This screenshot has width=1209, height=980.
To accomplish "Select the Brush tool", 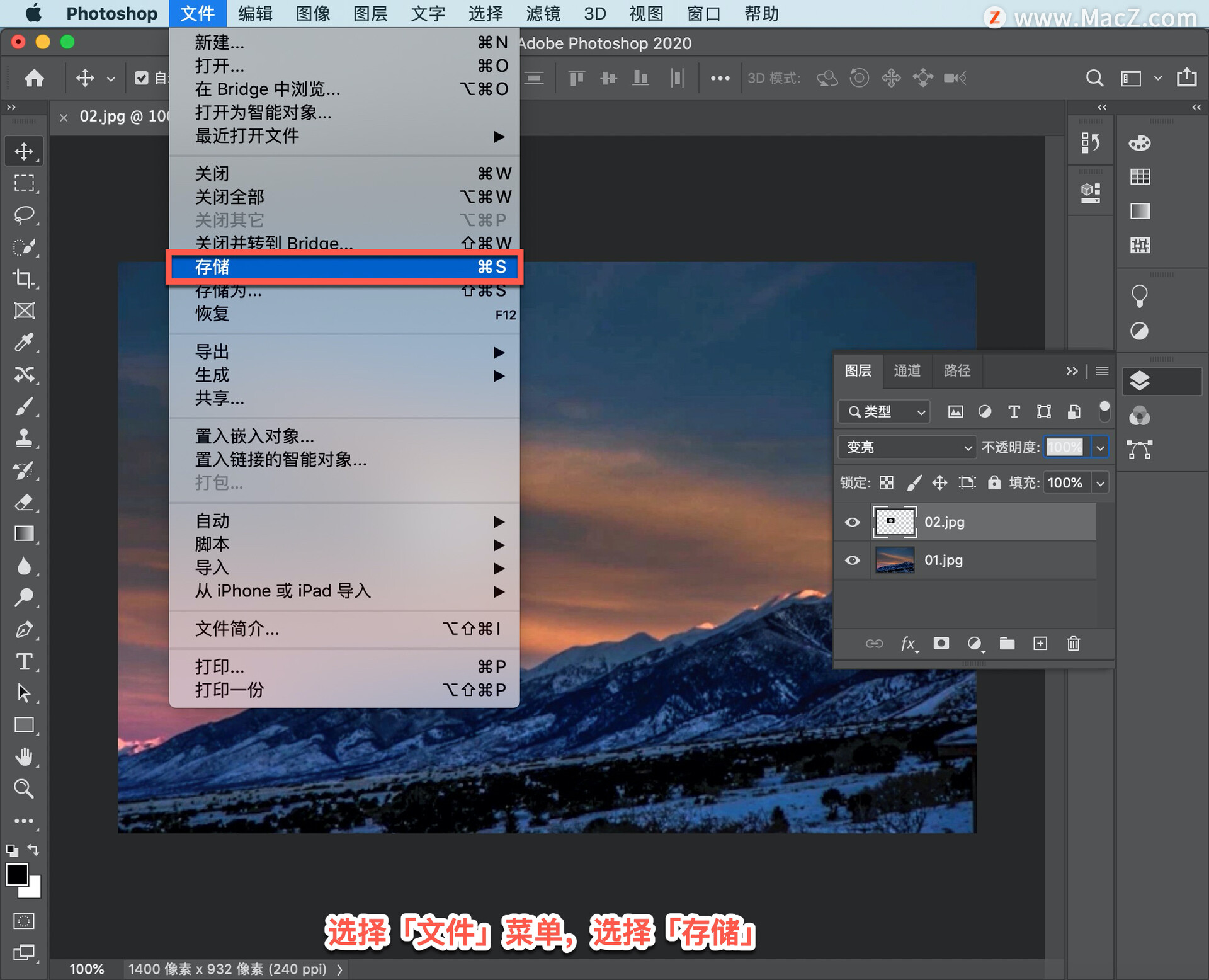I will 24,407.
